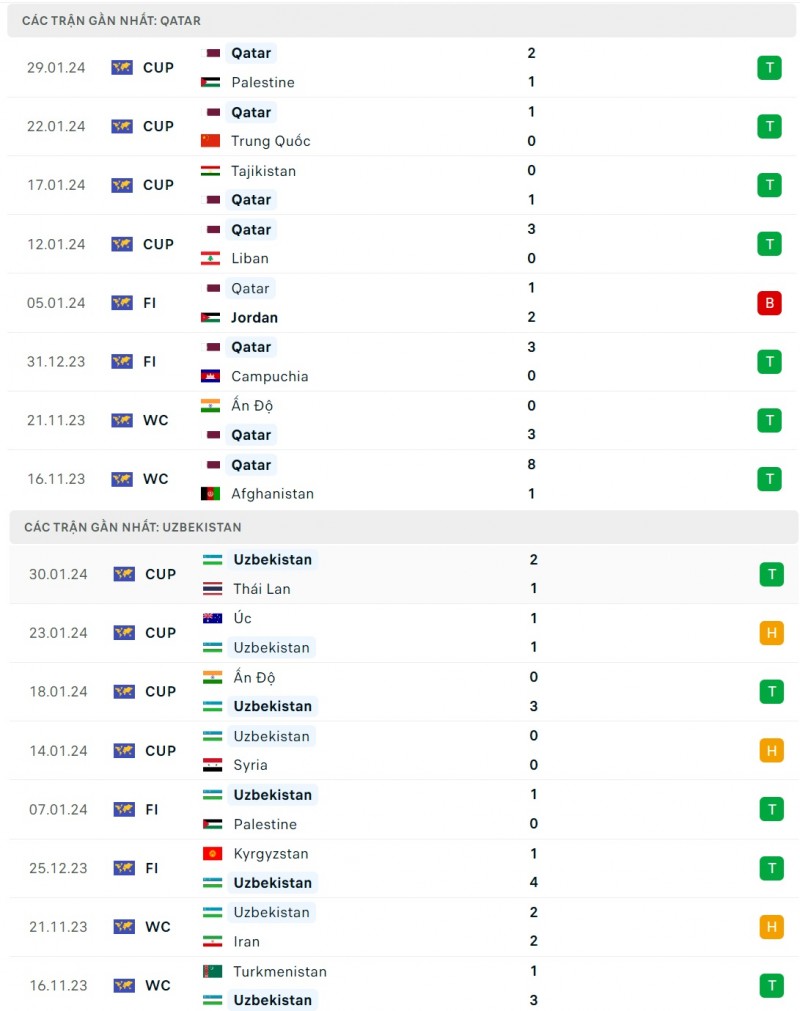Click the Turkmenistan flag icon
The image size is (800, 1011).
(x=212, y=971)
